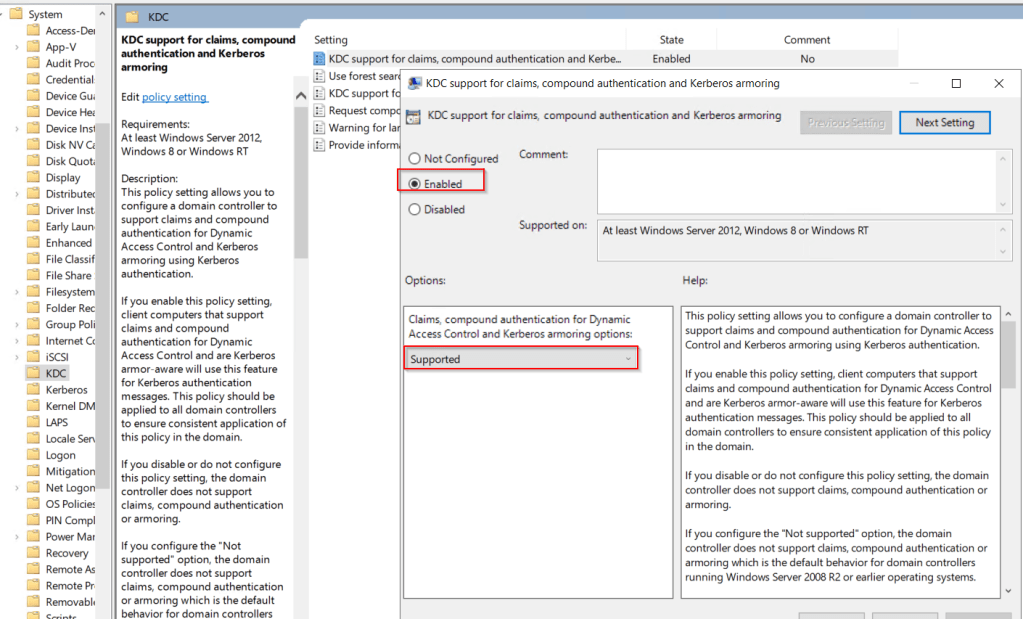Click the Next Setting button
The height and width of the screenshot is (619, 1023).
[x=944, y=123]
